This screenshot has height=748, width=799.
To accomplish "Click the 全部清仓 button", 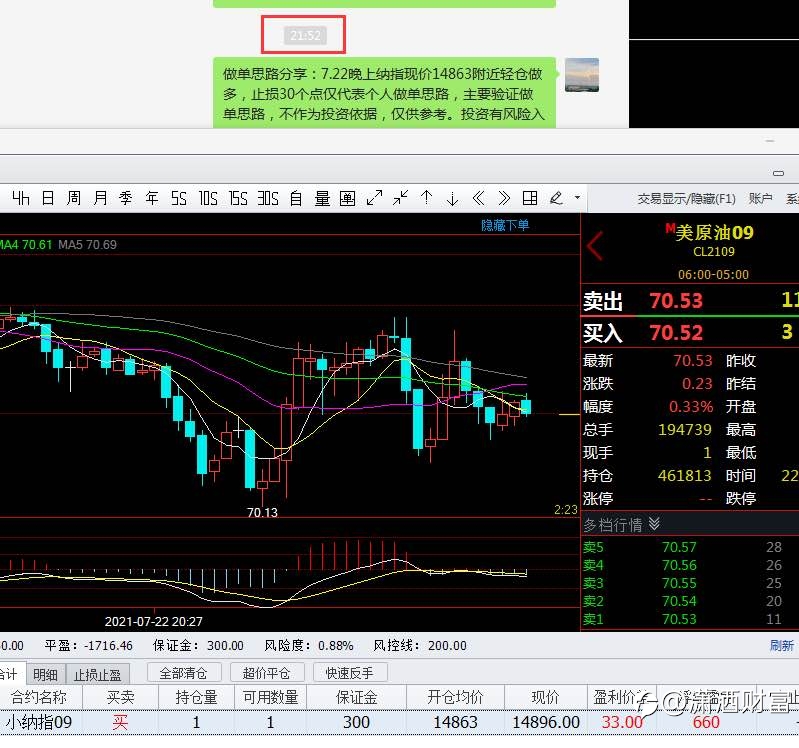I will 183,673.
